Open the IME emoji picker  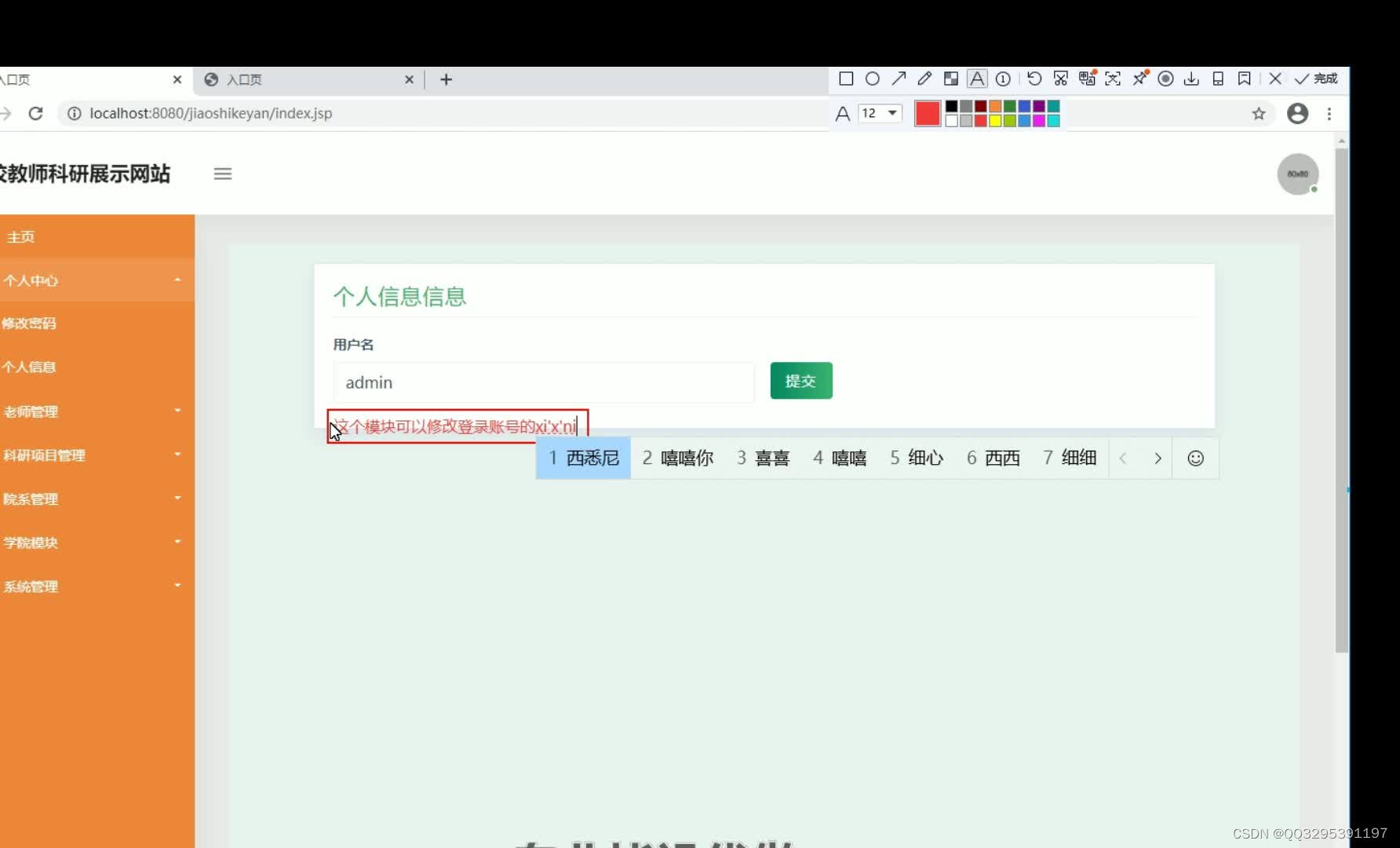[x=1195, y=459]
